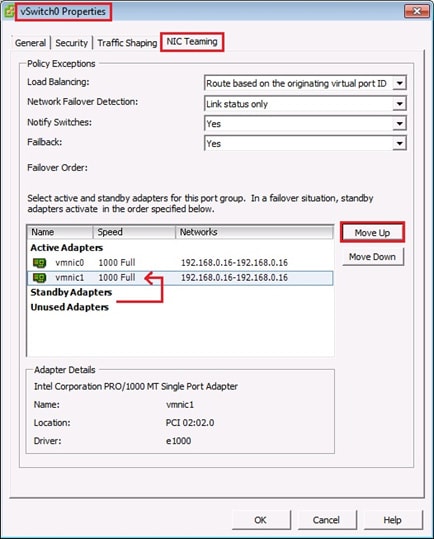Click the Move Down button
This screenshot has width=434, height=539.
click(x=372, y=257)
